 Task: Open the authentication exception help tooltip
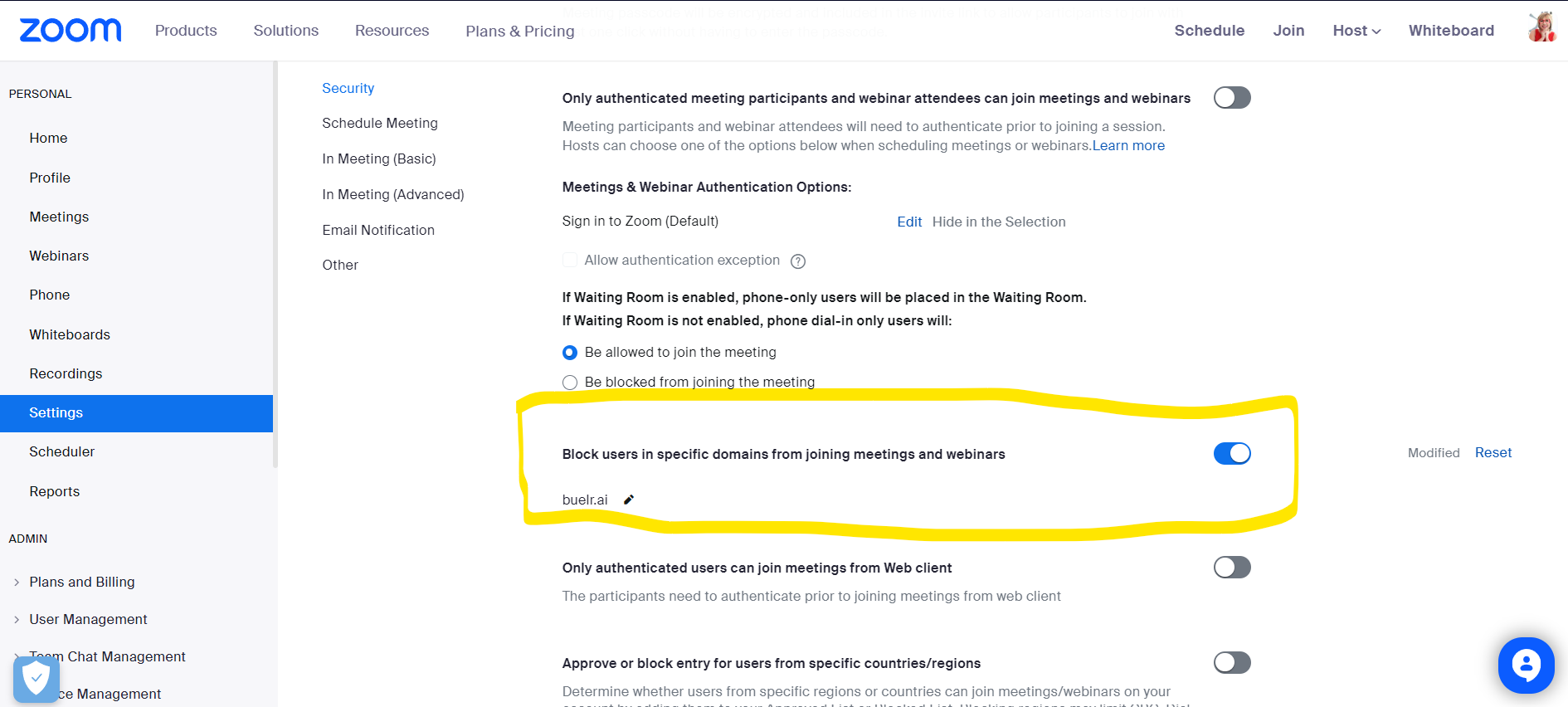pyautogui.click(x=797, y=261)
